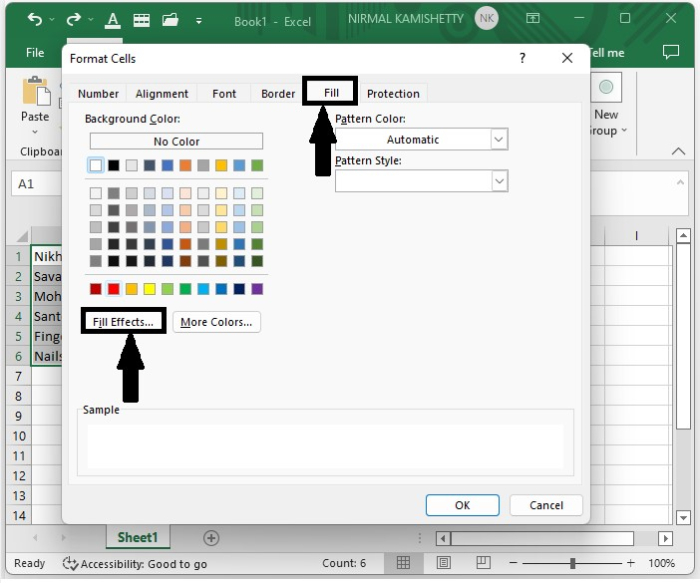Add a new sheet with plus icon
This screenshot has width=700, height=583.
(x=211, y=538)
